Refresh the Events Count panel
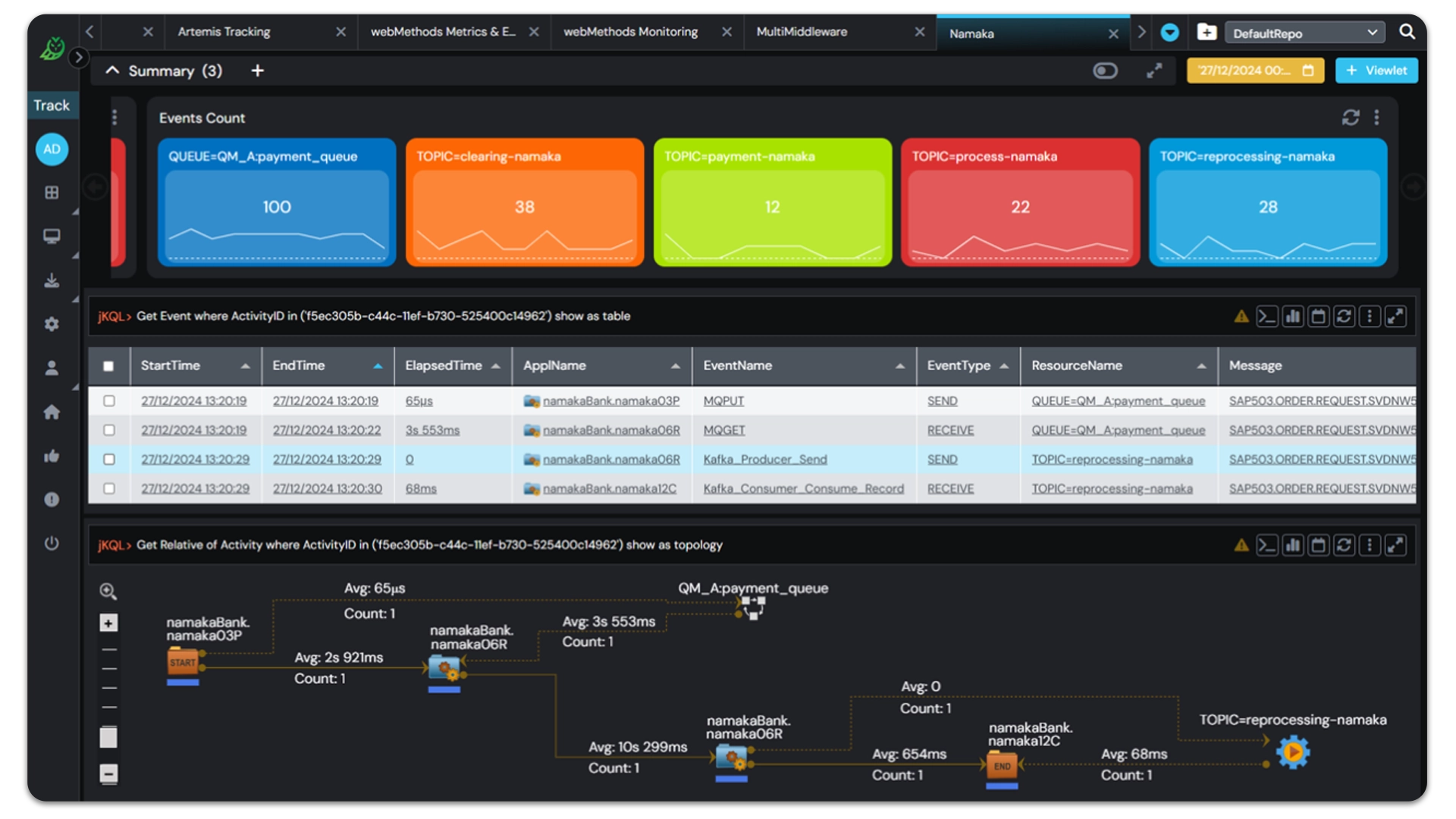Image resolution: width=1456 pixels, height=819 pixels. [1350, 118]
